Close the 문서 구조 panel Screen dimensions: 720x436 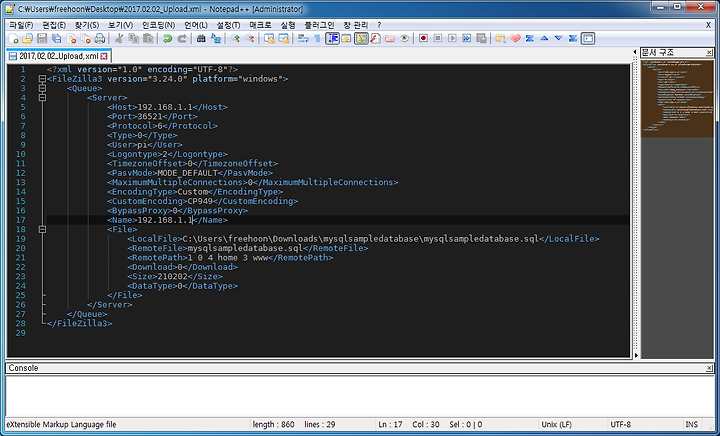[x=709, y=53]
